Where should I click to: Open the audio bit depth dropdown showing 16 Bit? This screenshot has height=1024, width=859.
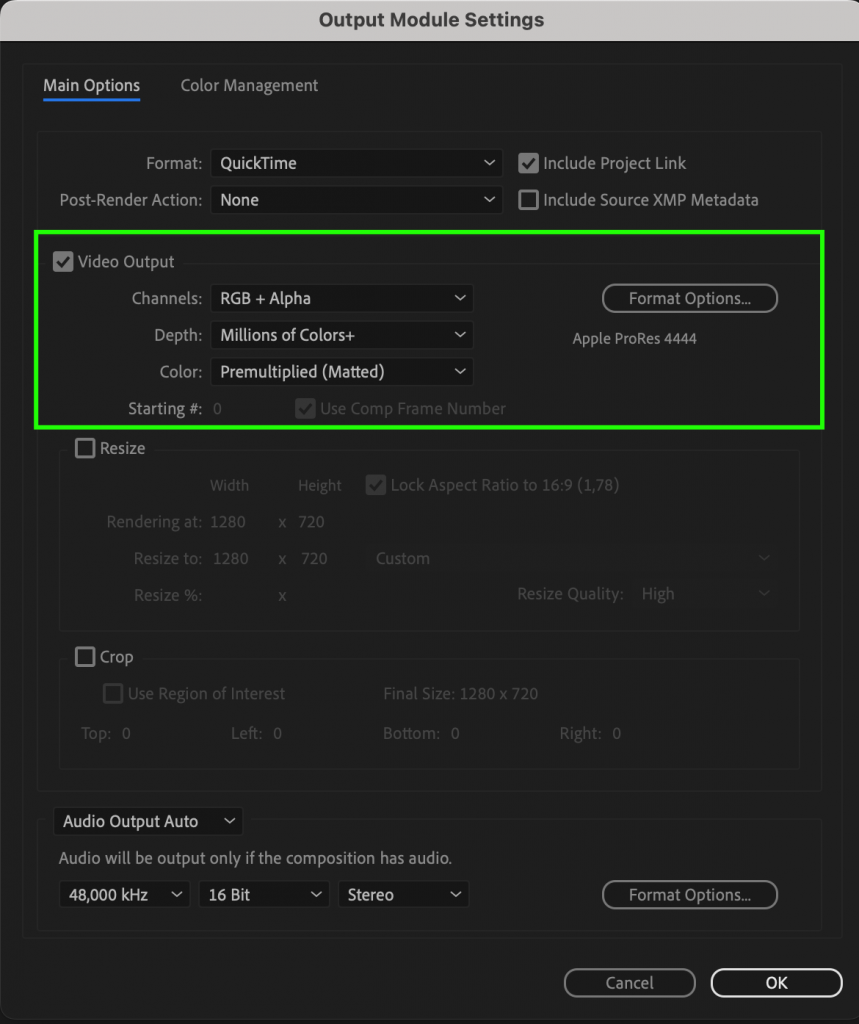tap(263, 894)
